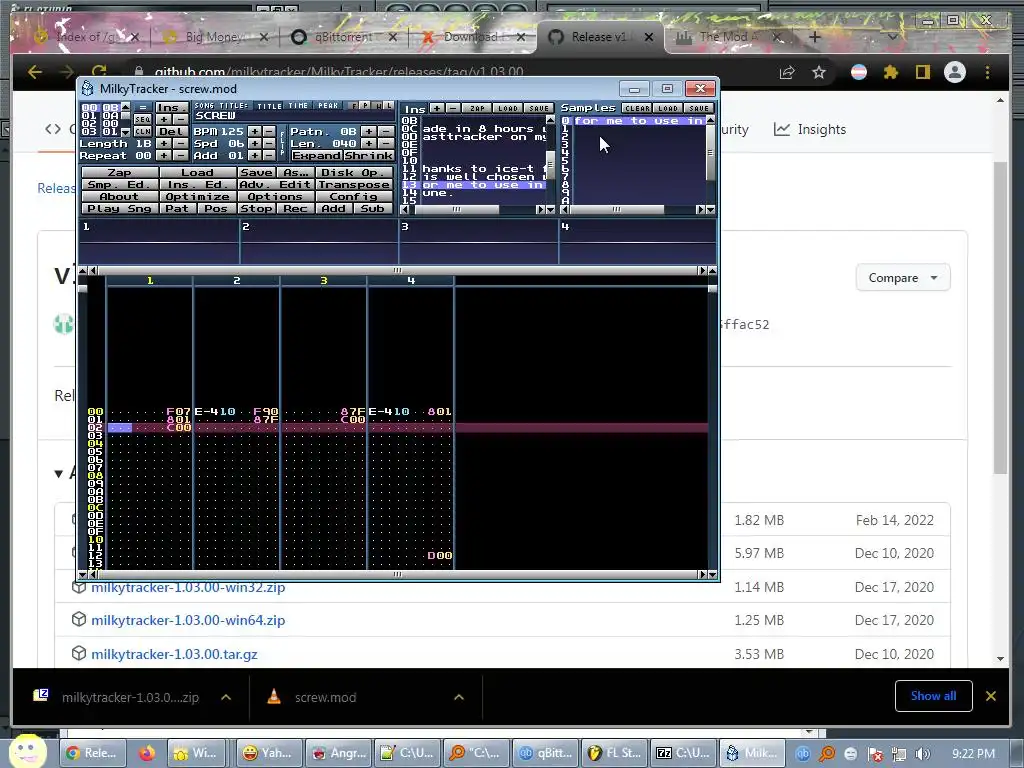Open the Sample Editor (Smp. Ed.)

pos(120,185)
